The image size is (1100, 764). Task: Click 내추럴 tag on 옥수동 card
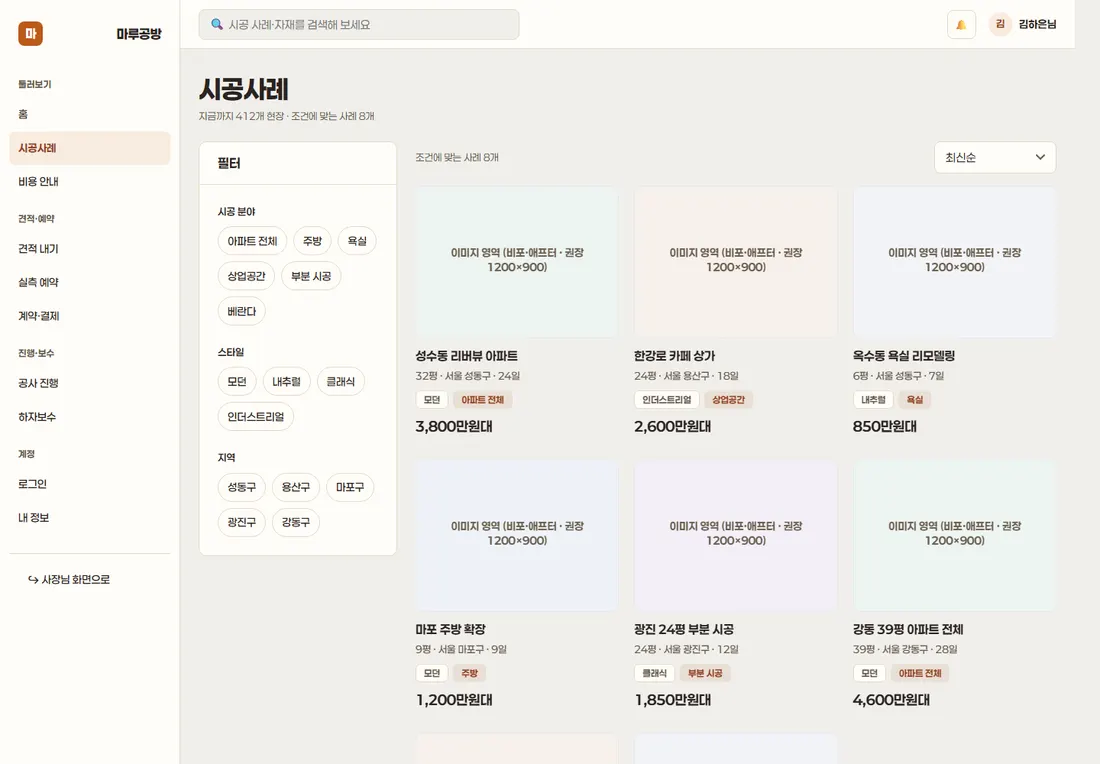873,400
